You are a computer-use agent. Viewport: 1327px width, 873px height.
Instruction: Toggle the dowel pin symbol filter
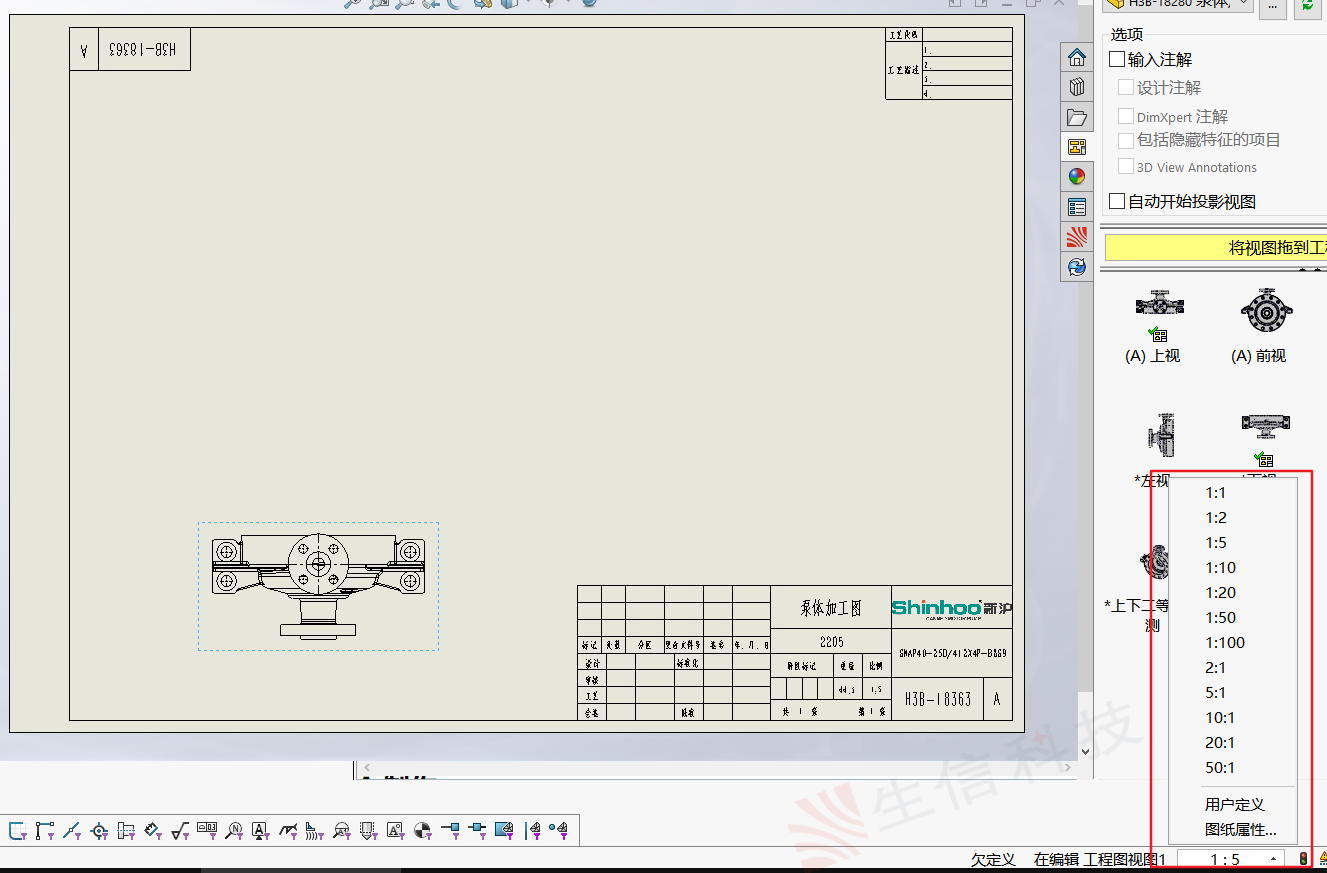423,829
